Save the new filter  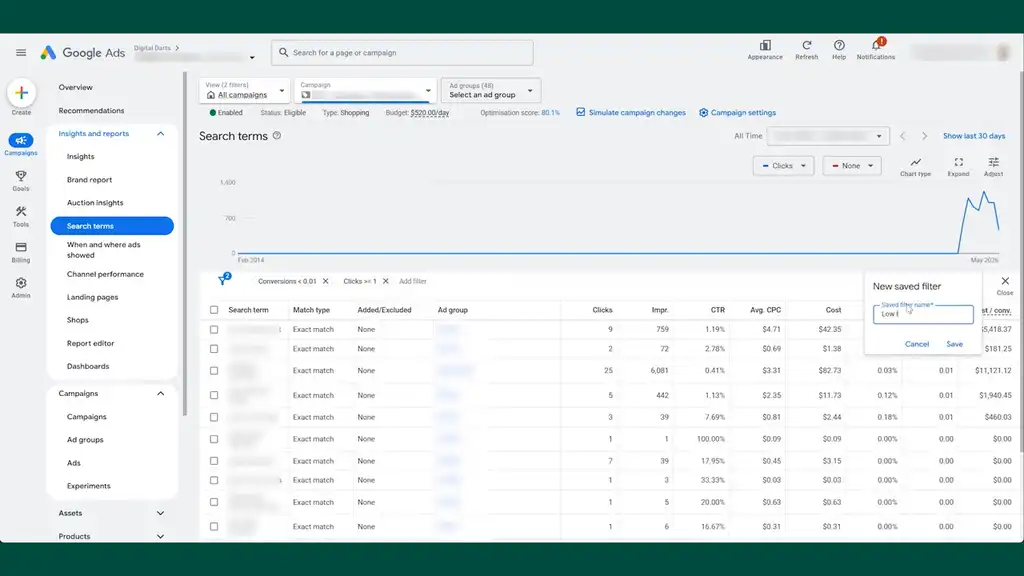(954, 344)
